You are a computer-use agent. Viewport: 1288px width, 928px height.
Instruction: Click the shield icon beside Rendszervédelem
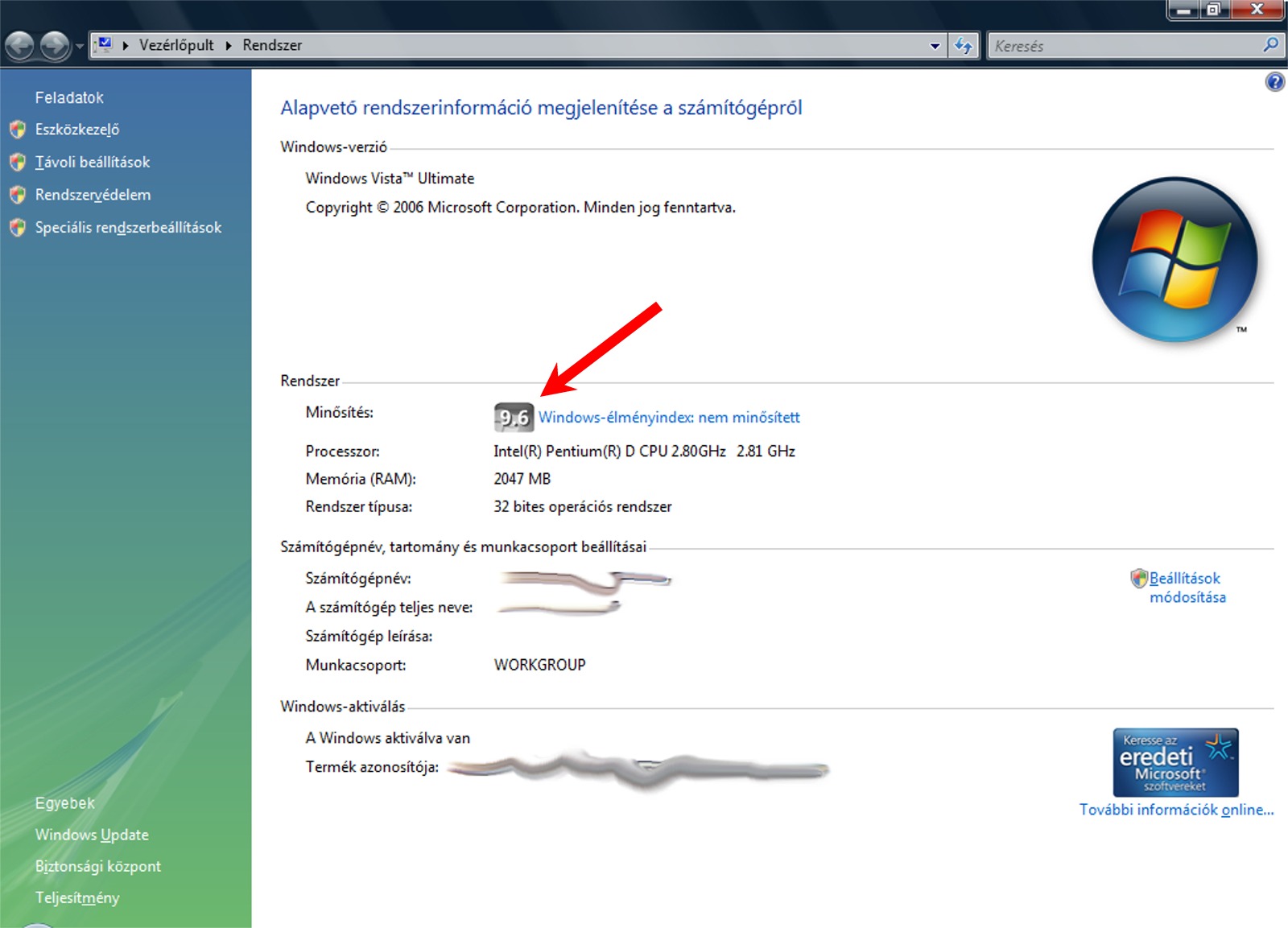tap(18, 195)
